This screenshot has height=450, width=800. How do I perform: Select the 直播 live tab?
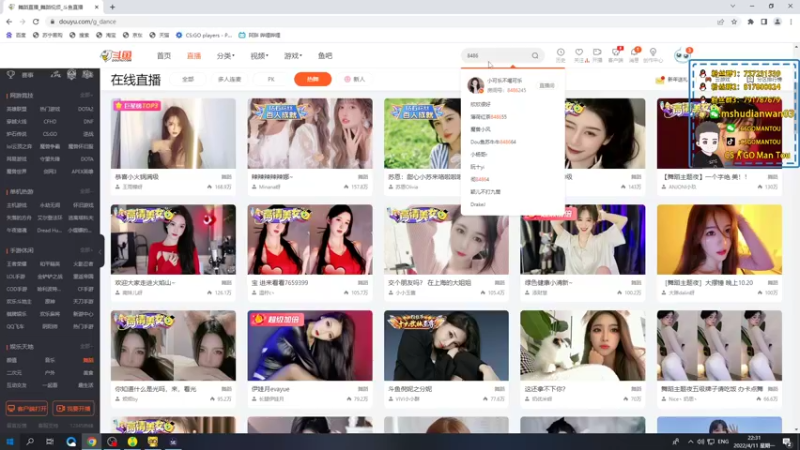tap(194, 56)
